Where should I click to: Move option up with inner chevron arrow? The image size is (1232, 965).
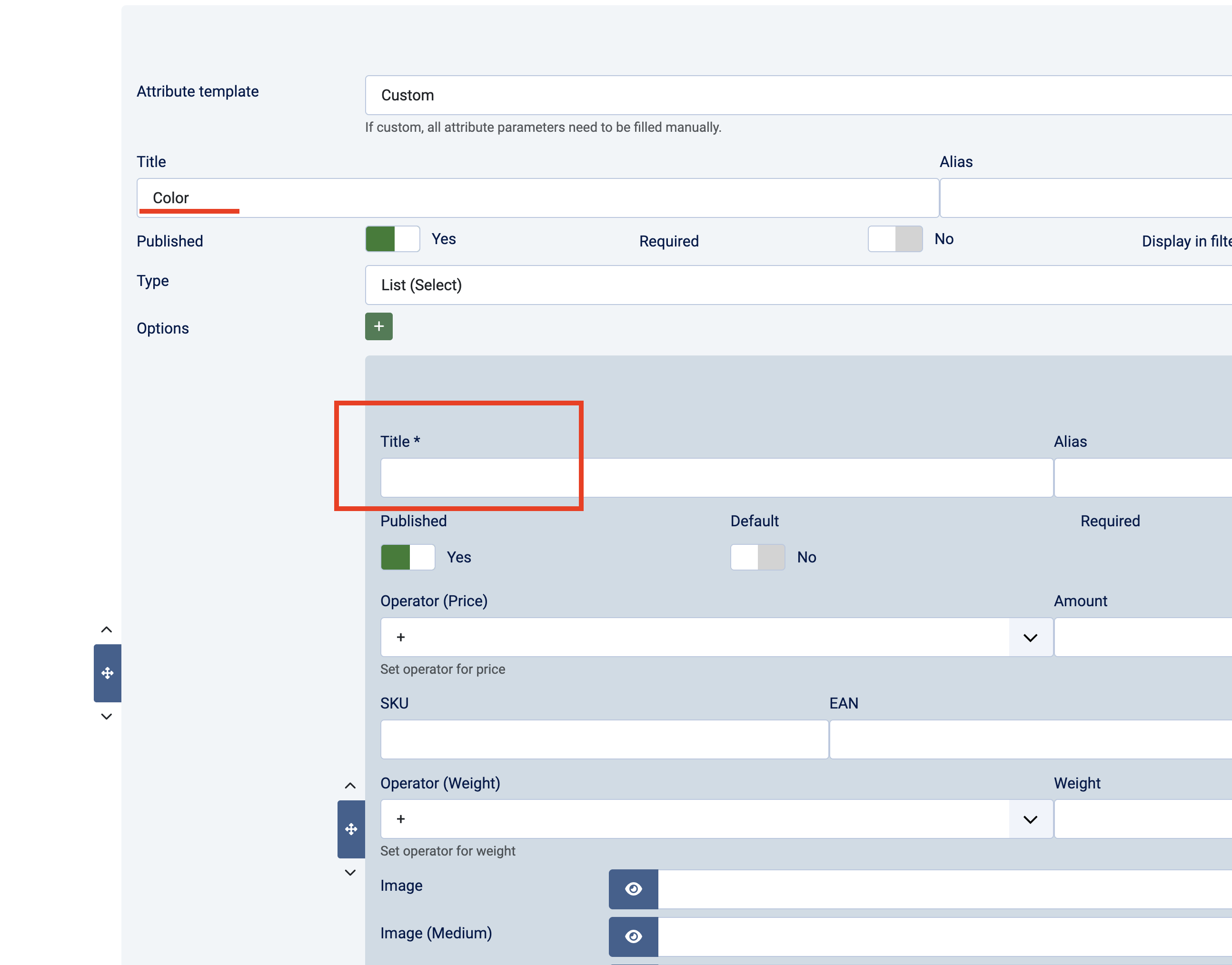point(350,785)
